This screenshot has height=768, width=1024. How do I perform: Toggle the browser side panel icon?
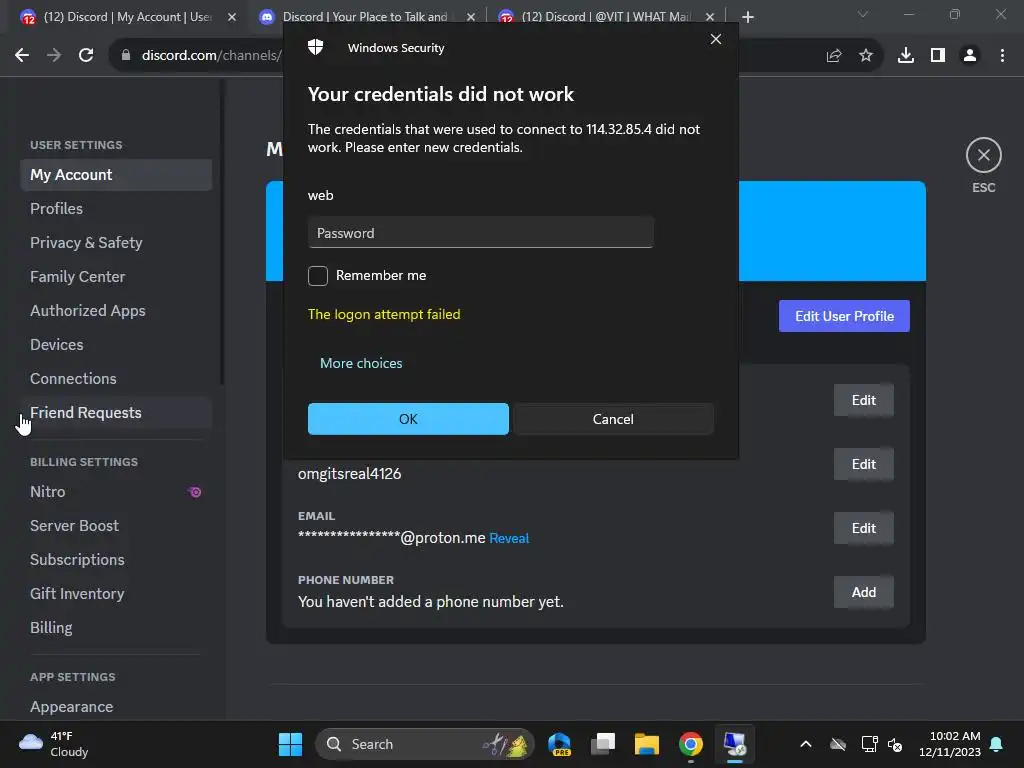[938, 56]
